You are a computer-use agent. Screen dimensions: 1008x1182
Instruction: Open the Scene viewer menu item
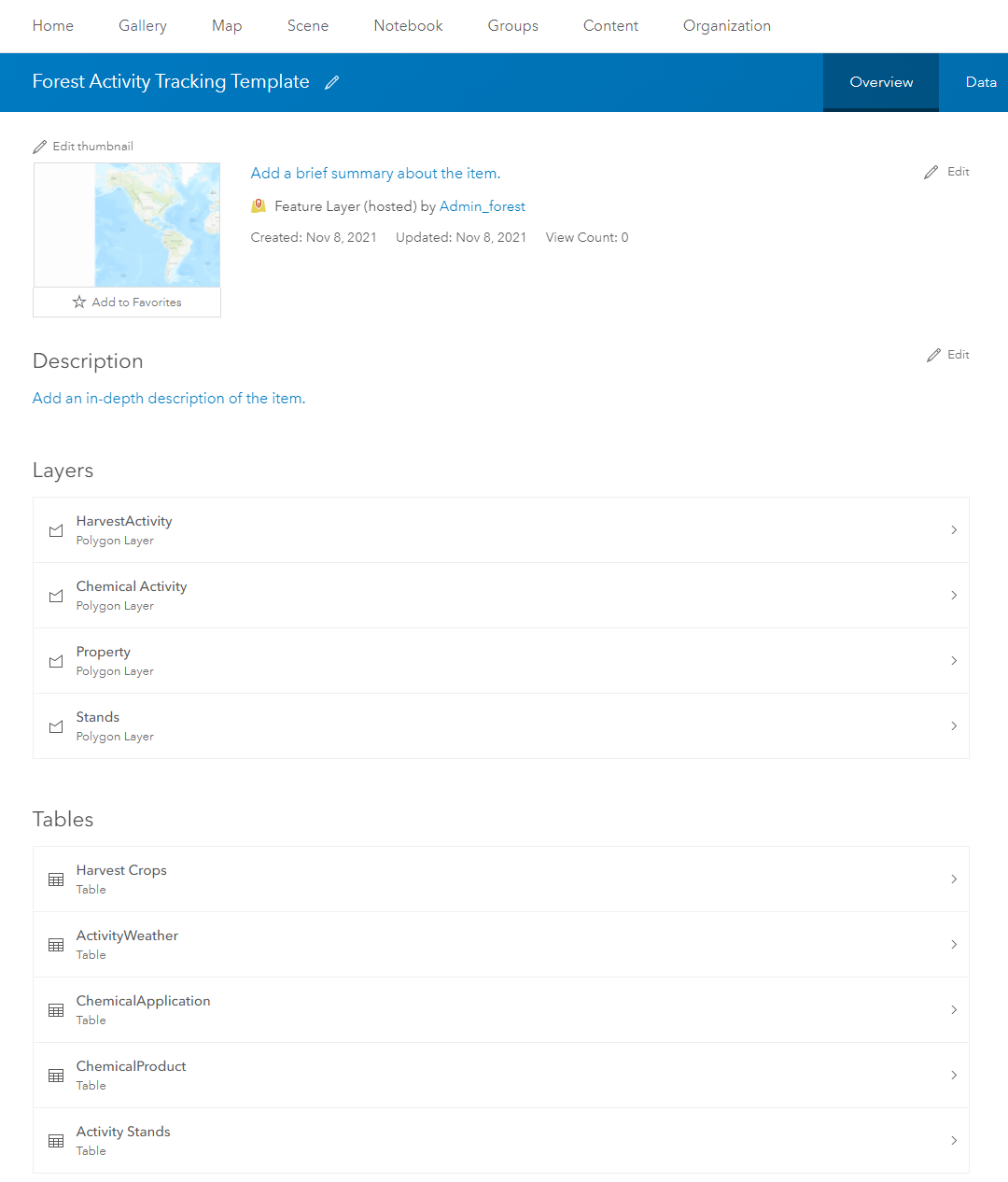[308, 26]
